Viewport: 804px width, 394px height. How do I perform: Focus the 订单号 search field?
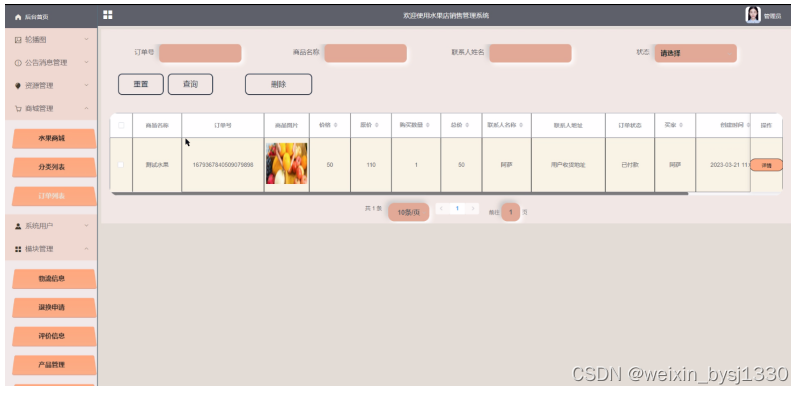[200, 53]
